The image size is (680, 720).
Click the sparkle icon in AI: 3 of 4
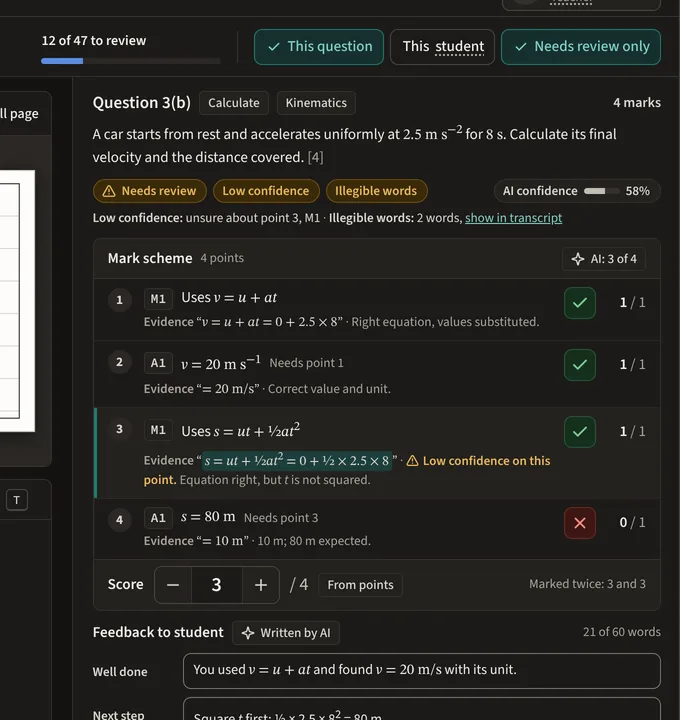pyautogui.click(x=578, y=259)
